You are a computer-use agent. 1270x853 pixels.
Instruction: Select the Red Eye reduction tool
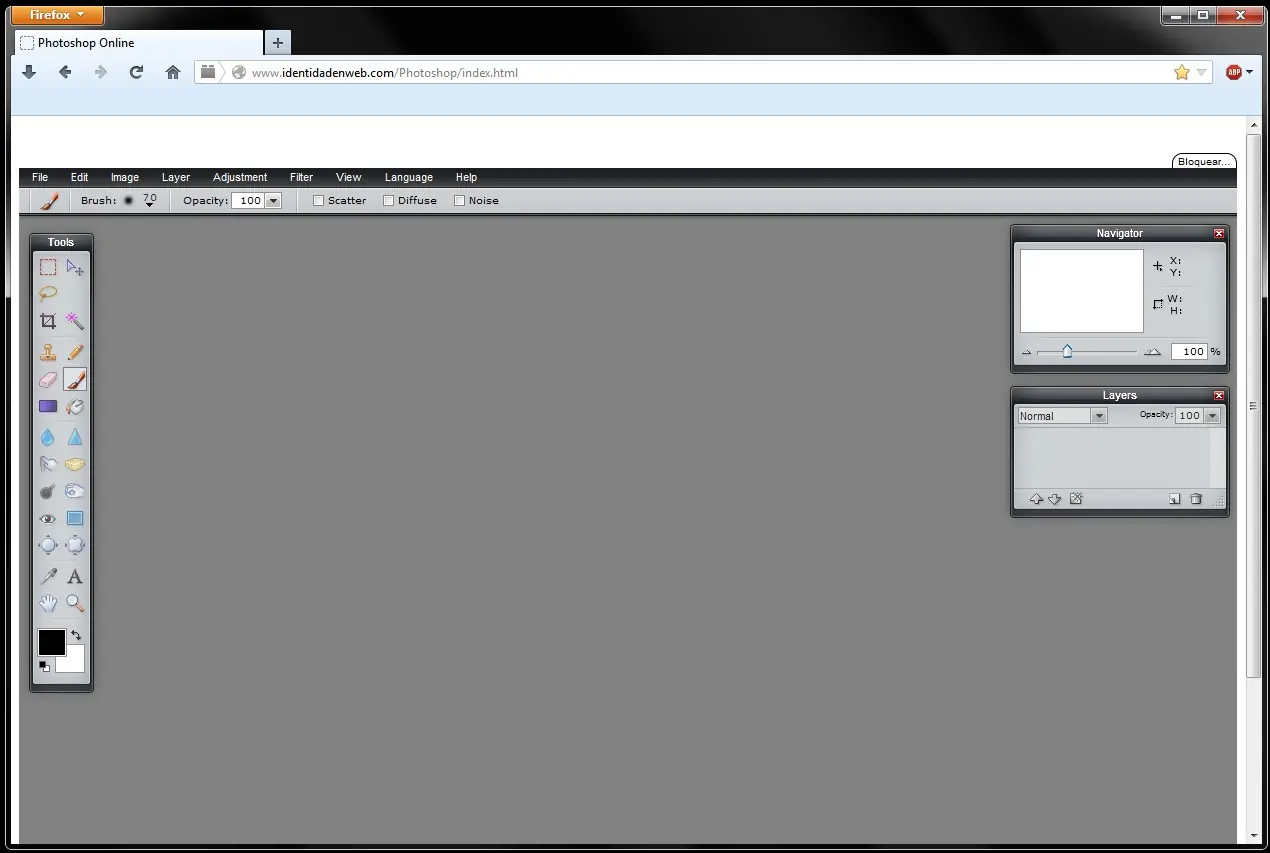point(47,518)
